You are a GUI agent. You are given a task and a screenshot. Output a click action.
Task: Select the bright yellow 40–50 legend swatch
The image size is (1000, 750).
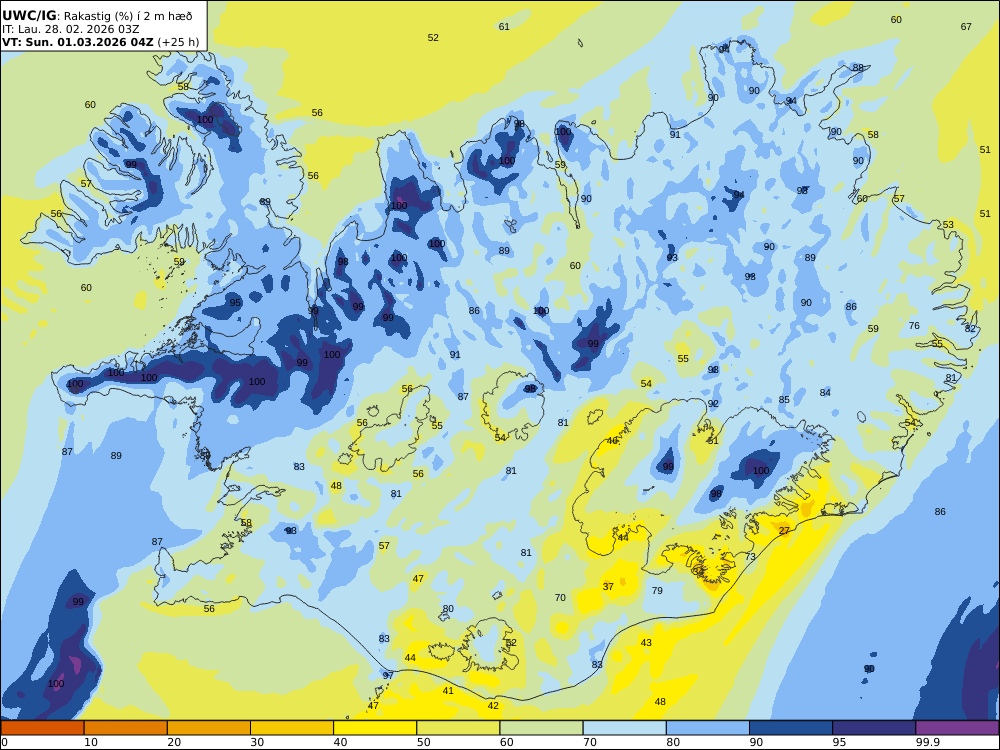pyautogui.click(x=375, y=728)
